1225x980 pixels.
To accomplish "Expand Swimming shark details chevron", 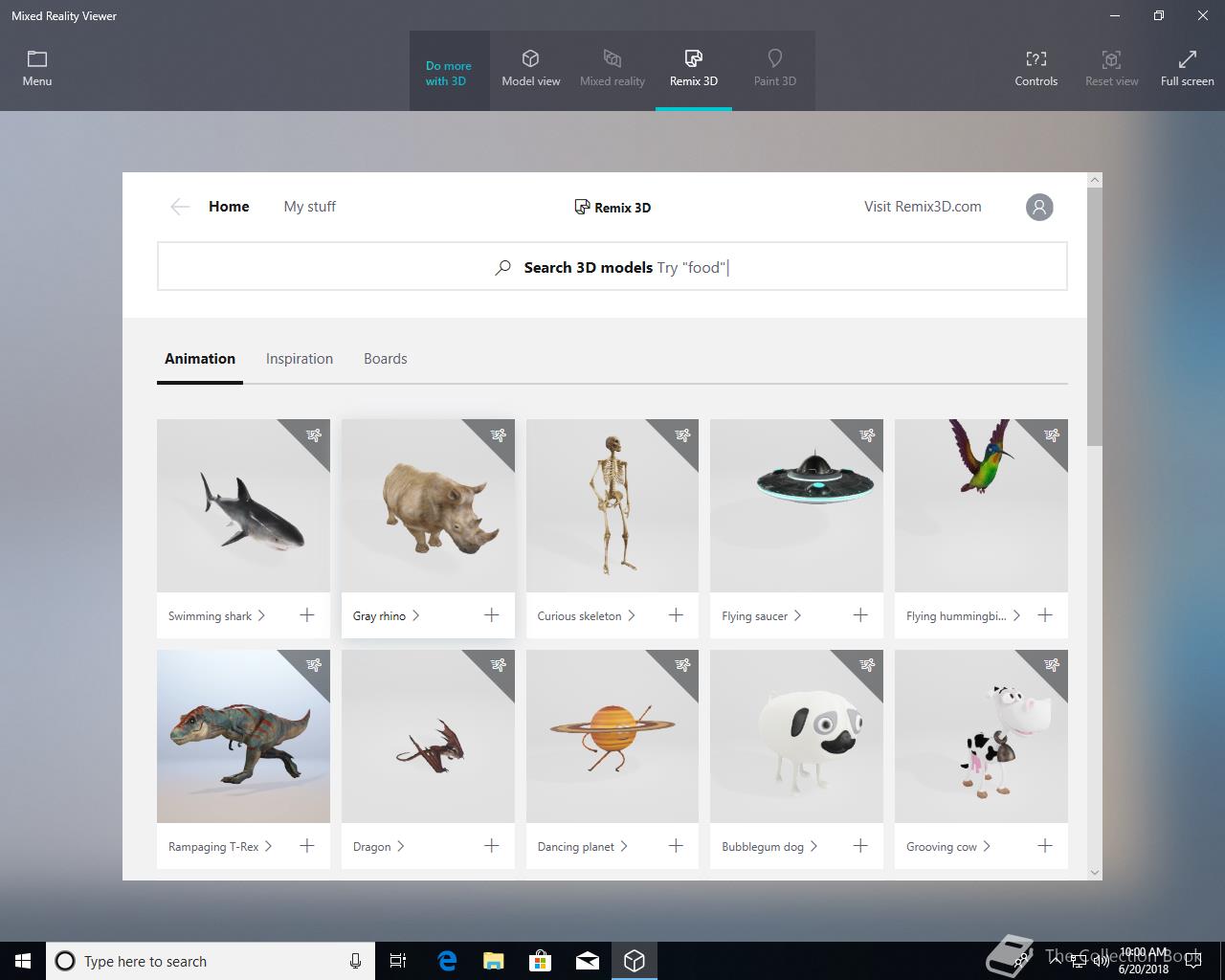I will click(261, 615).
